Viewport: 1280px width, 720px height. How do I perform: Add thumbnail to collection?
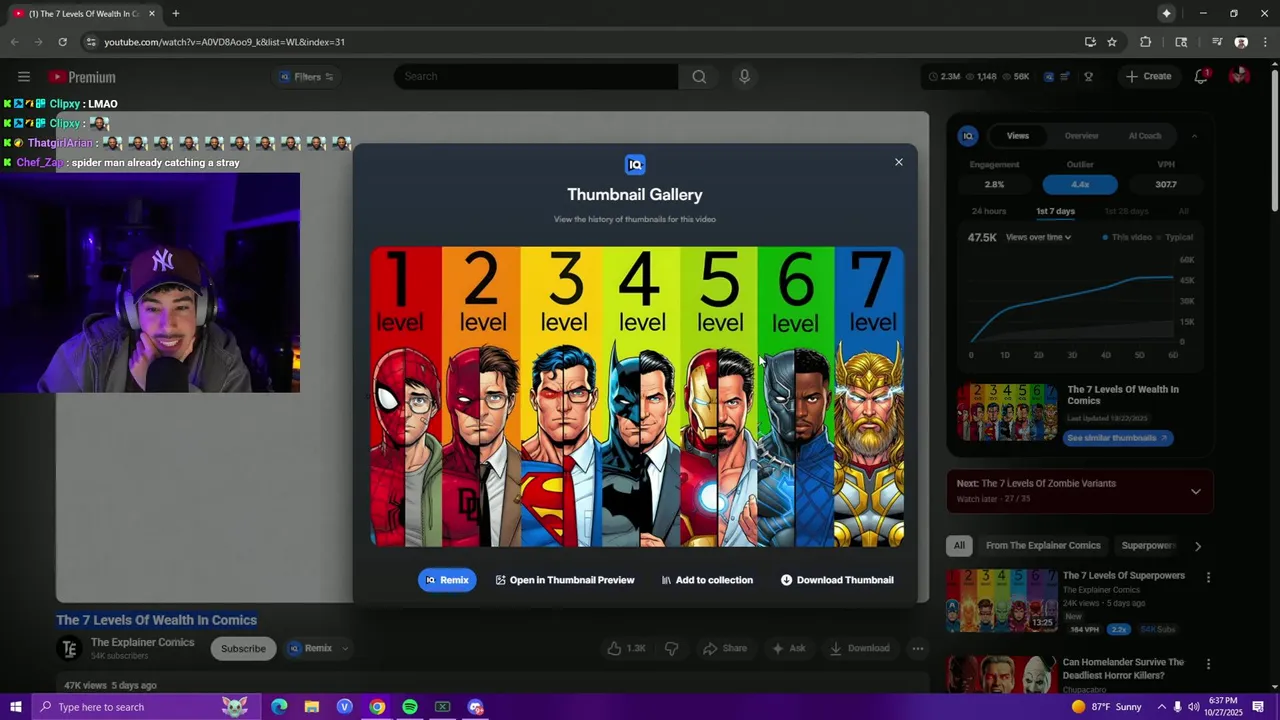point(707,580)
